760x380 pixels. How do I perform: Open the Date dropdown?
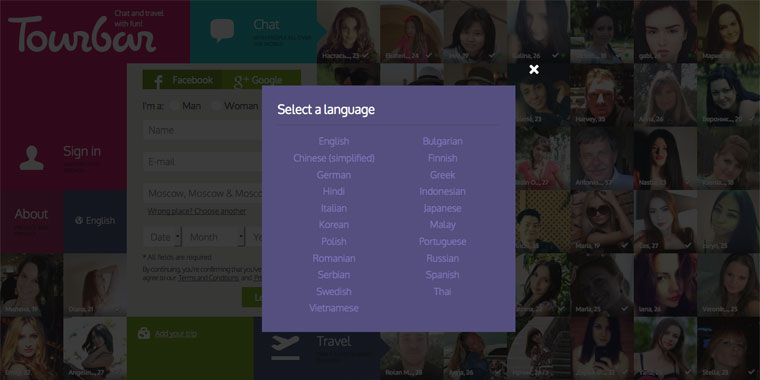tap(162, 237)
